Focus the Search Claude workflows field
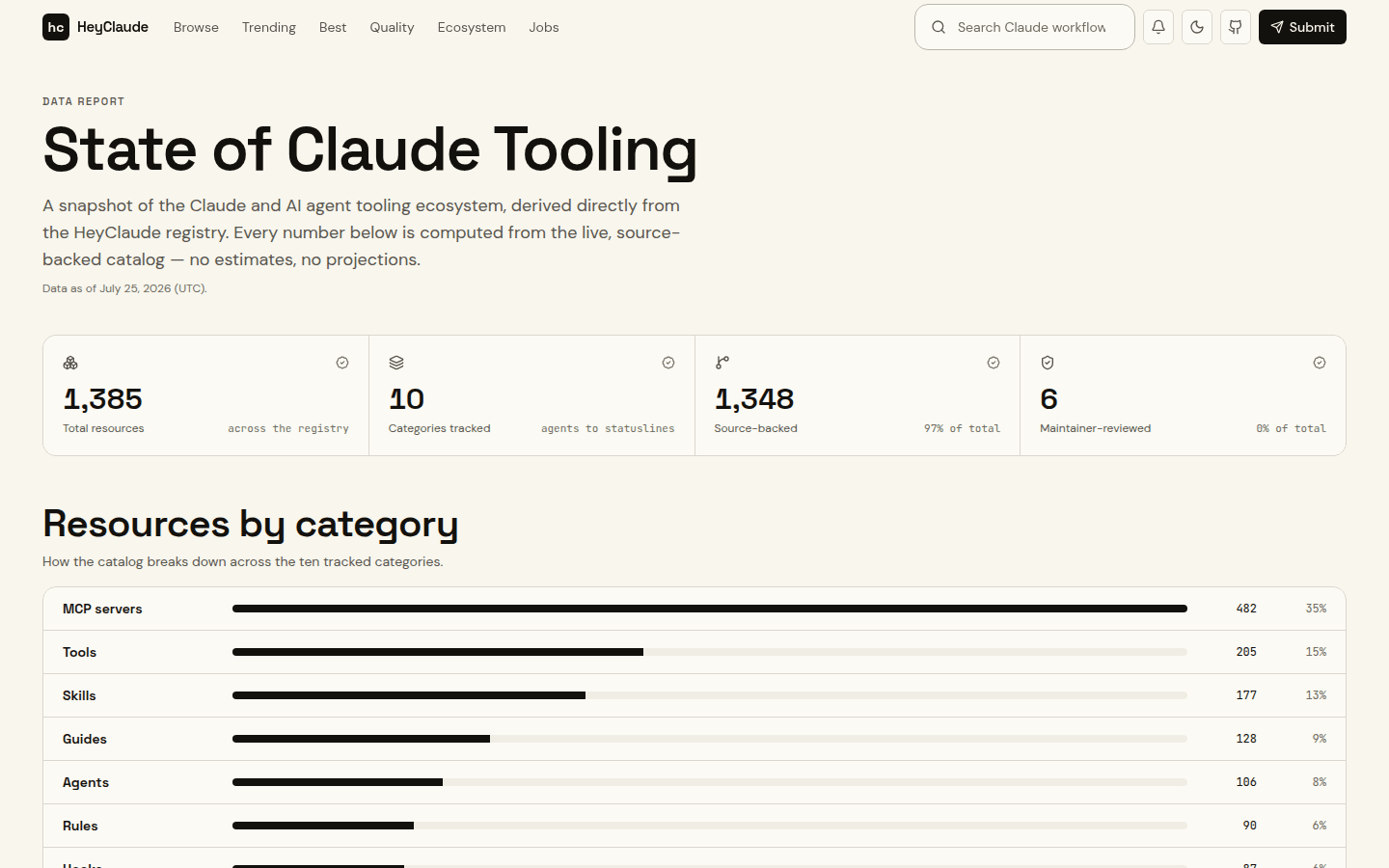This screenshot has height=868, width=1389. click(1024, 27)
